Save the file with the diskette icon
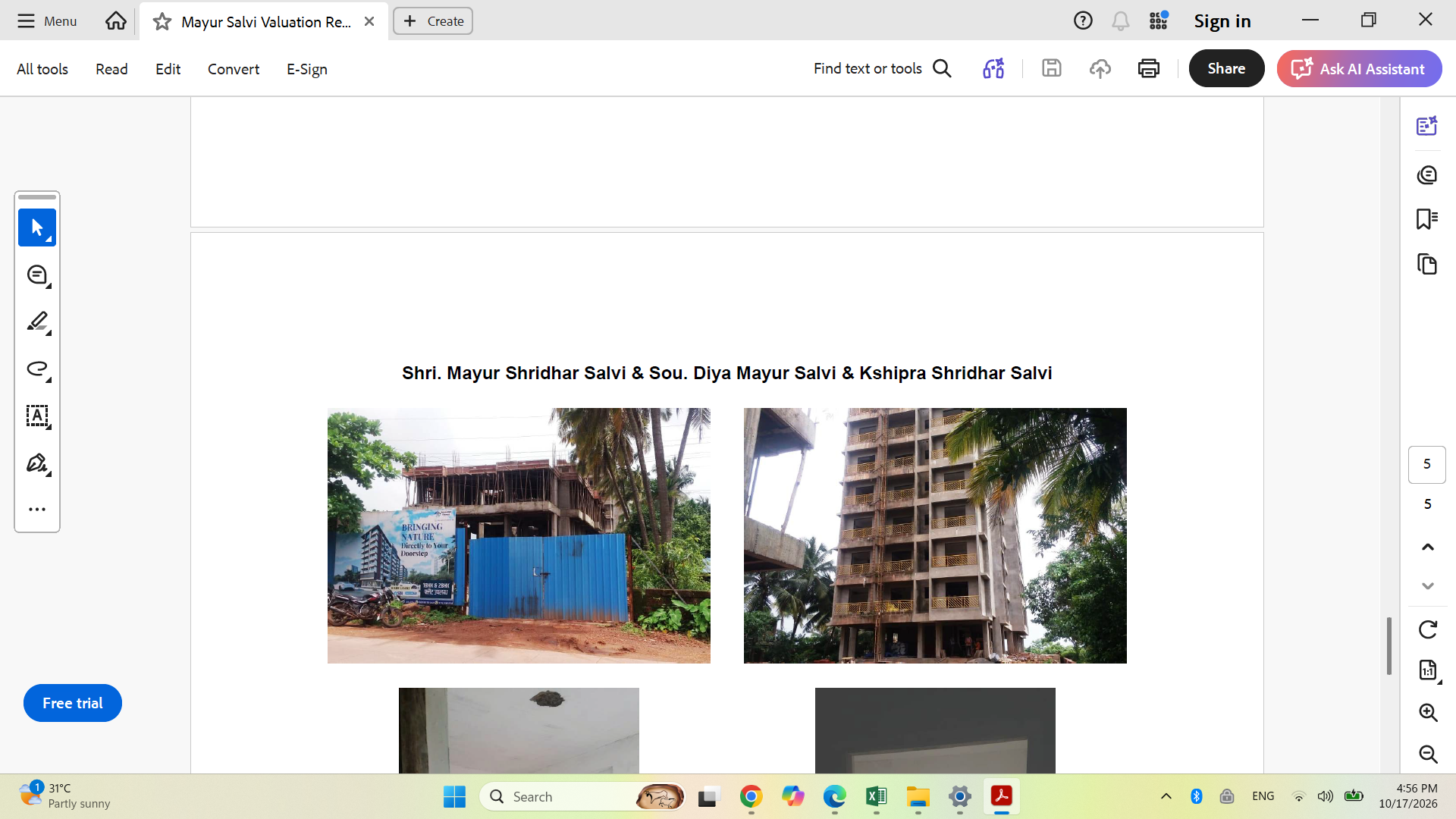Image resolution: width=1456 pixels, height=819 pixels. tap(1052, 68)
